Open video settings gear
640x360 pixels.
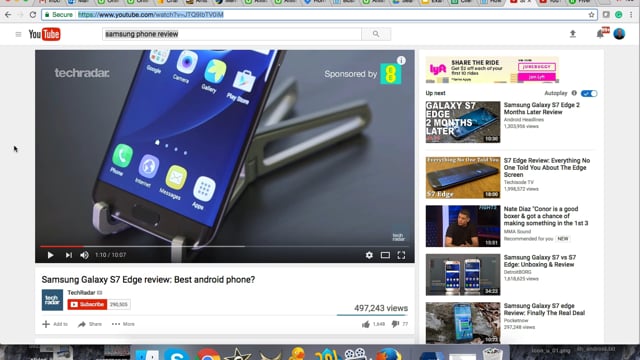pyautogui.click(x=369, y=255)
